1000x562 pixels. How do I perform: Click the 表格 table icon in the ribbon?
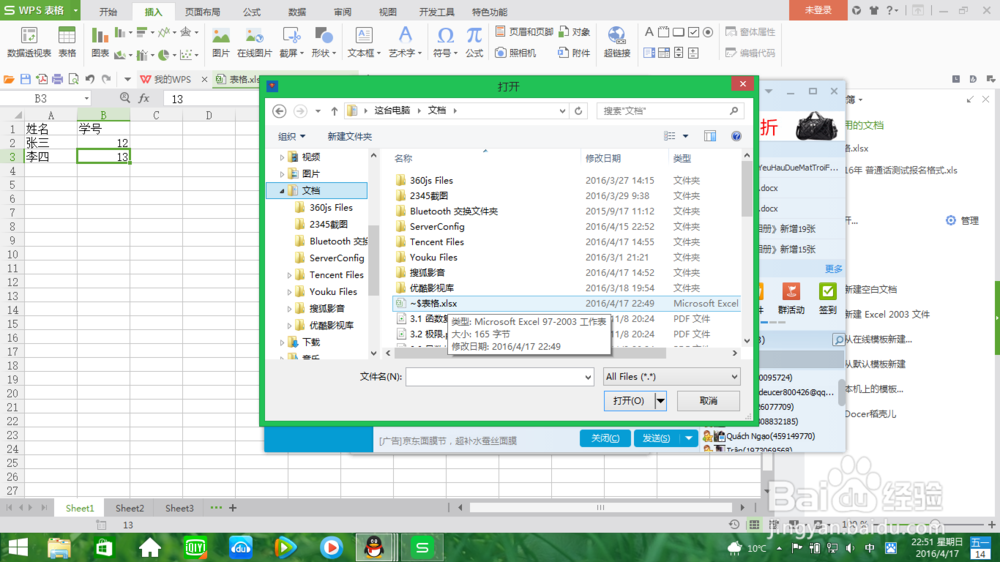pos(67,42)
